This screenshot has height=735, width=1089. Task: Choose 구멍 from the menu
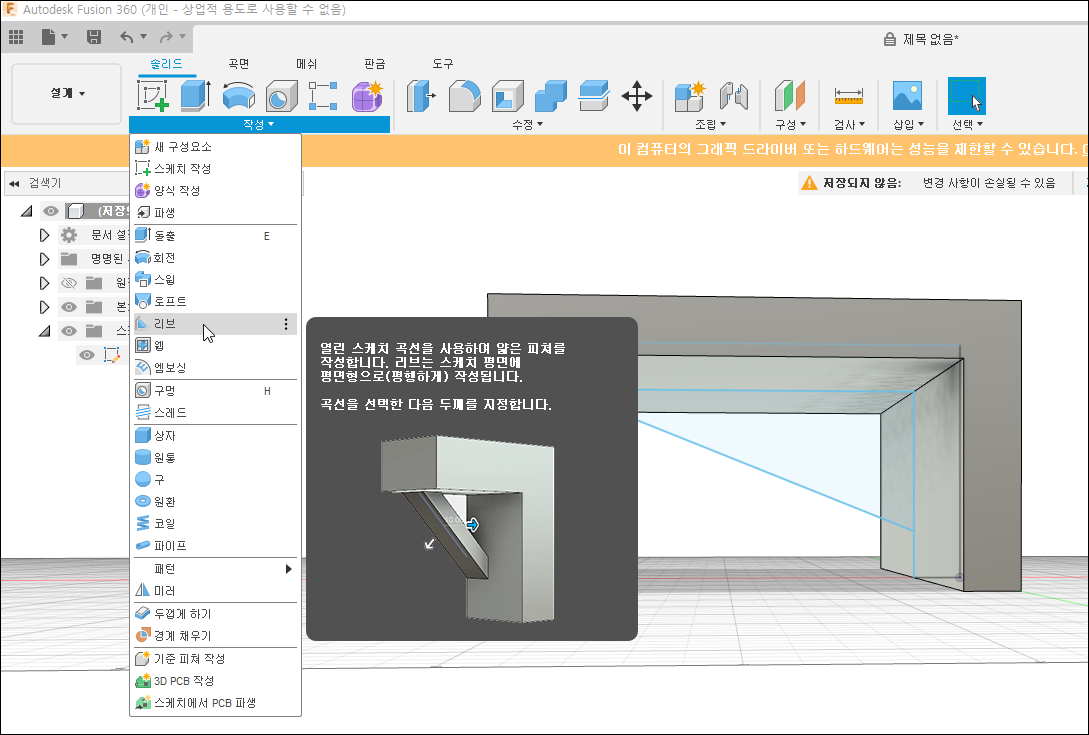click(215, 390)
